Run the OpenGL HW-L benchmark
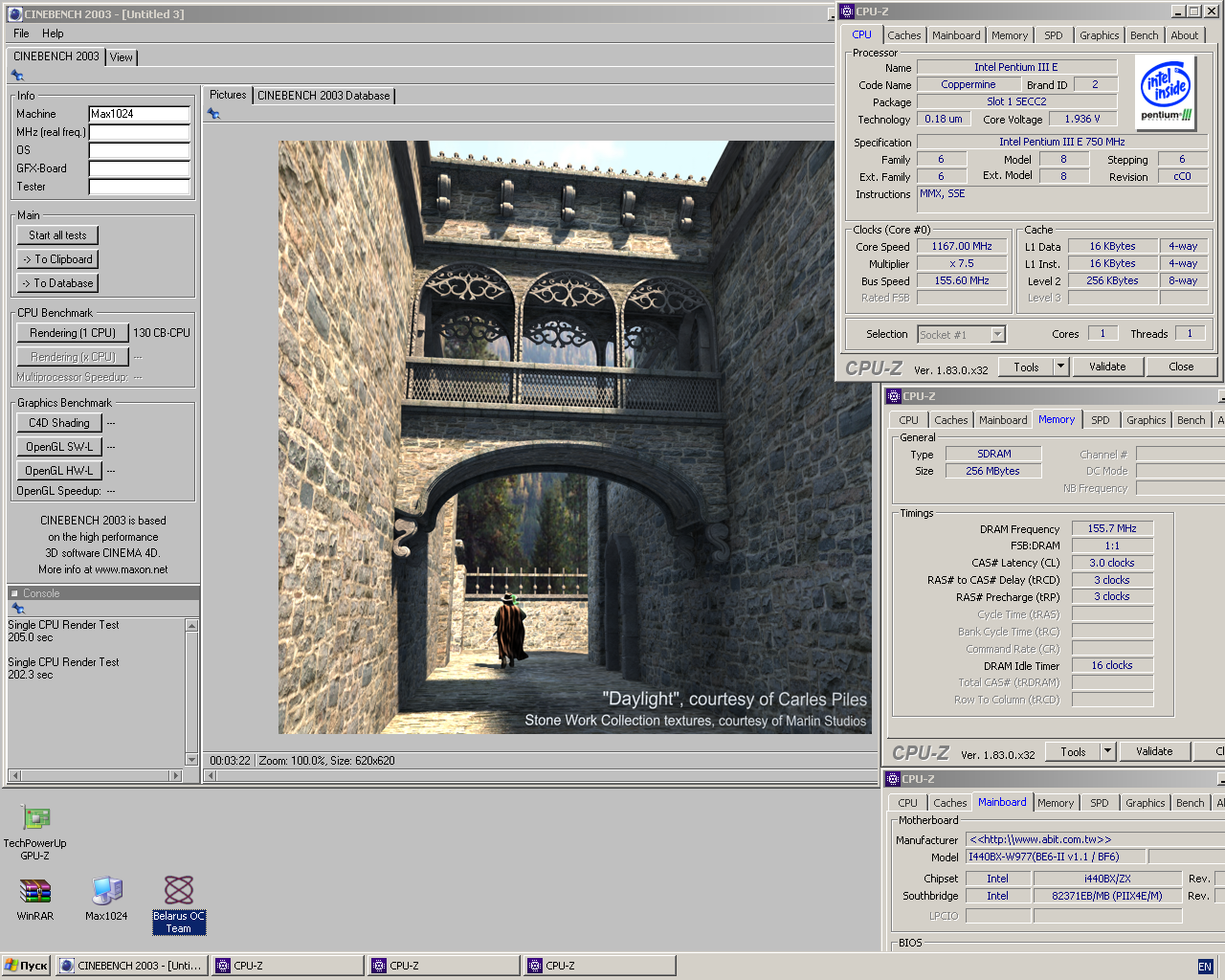This screenshot has width=1225, height=980. click(59, 471)
